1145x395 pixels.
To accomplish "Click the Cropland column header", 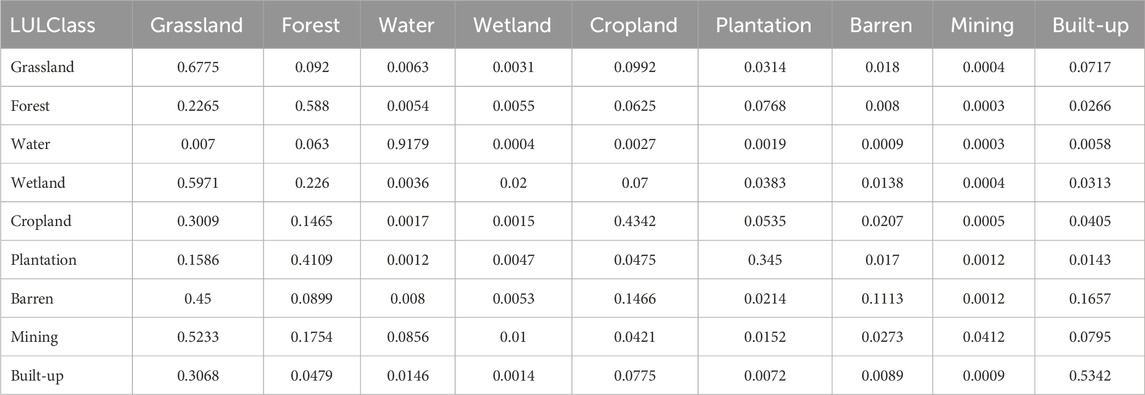I will coord(634,25).
